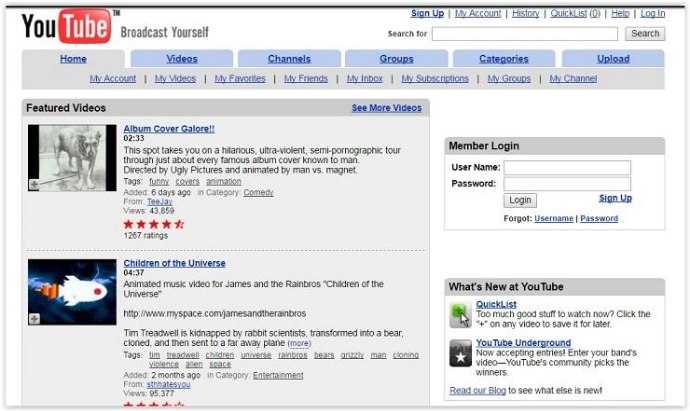Click the violence tag
Image resolution: width=690 pixels, height=411 pixels.
164,364
